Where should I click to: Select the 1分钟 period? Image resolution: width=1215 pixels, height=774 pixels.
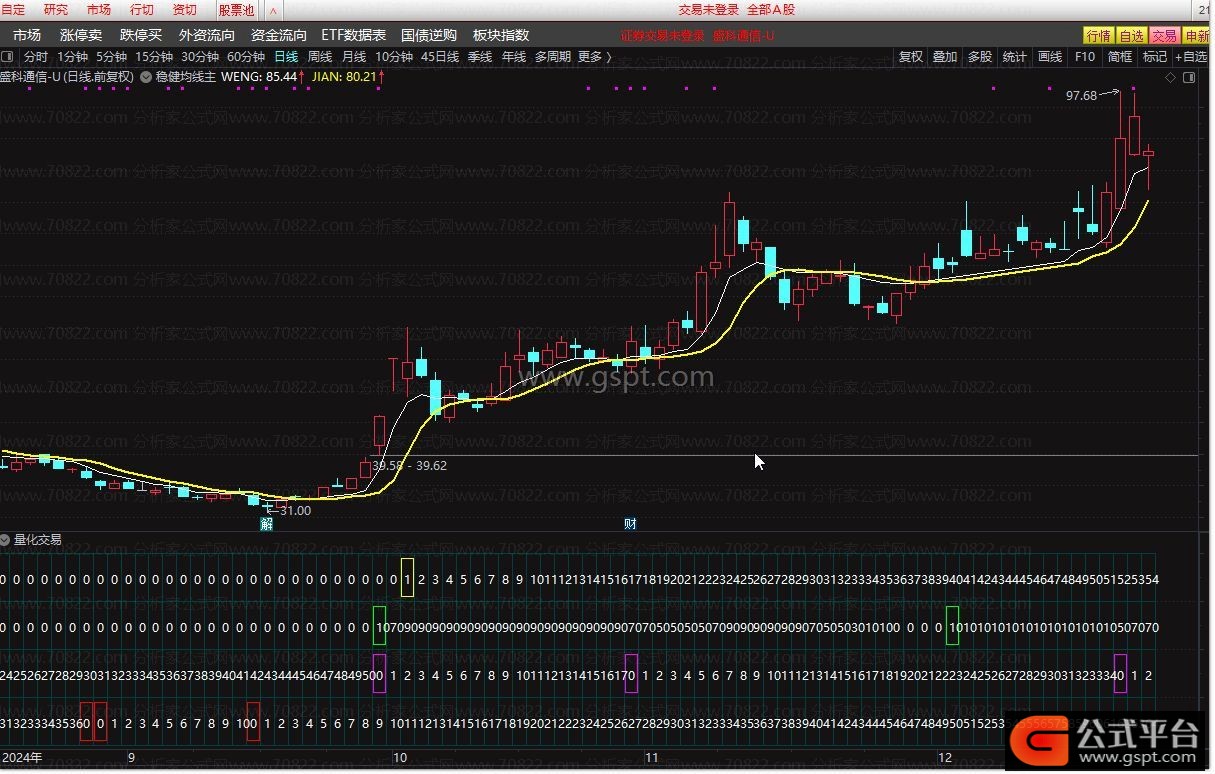click(73, 57)
